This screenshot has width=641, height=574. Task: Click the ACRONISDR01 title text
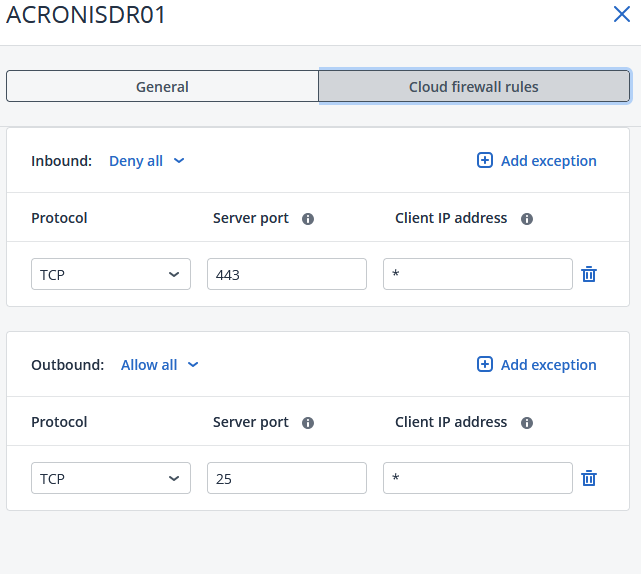[x=86, y=15]
